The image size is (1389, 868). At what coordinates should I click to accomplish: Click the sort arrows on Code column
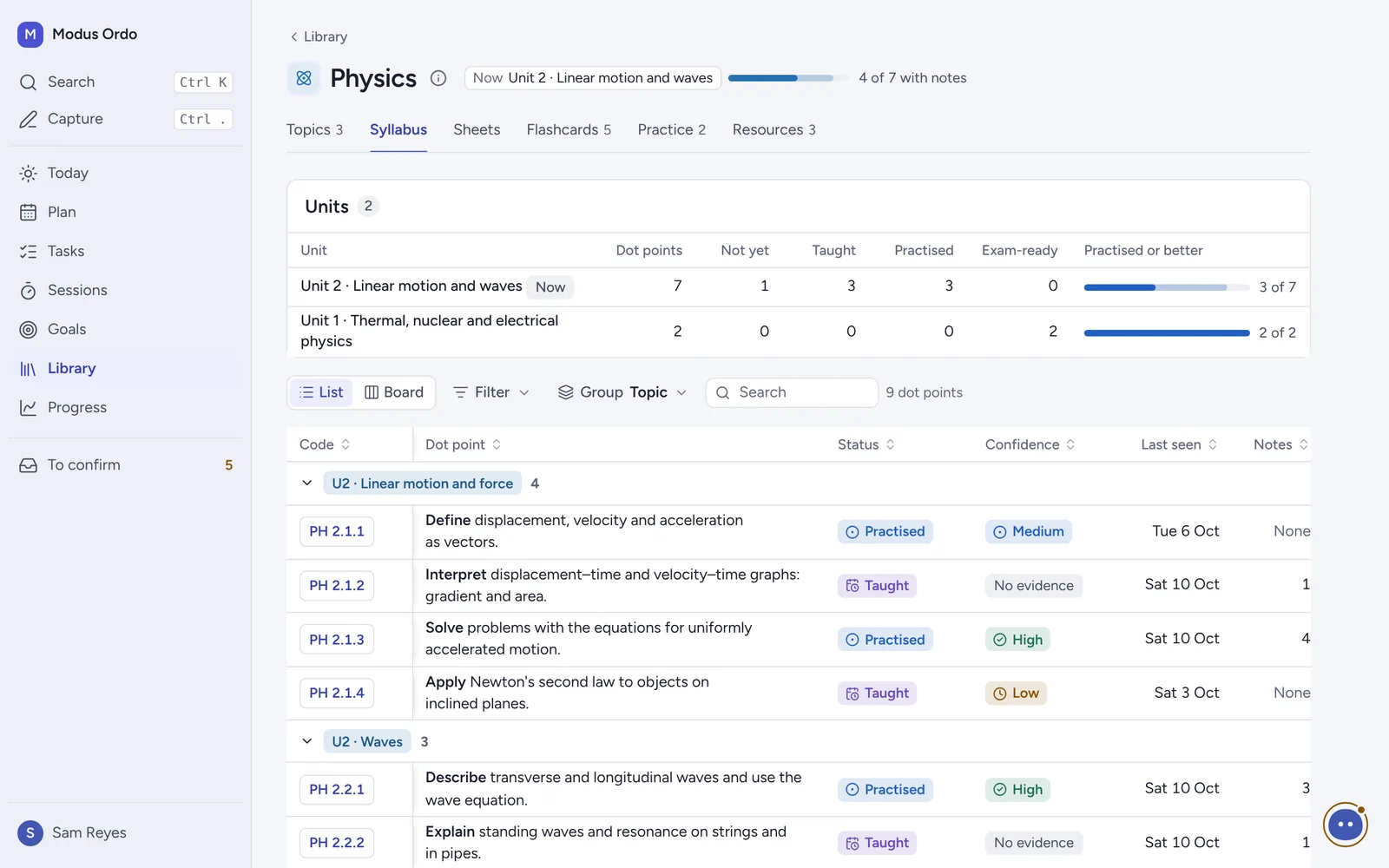pyautogui.click(x=346, y=444)
